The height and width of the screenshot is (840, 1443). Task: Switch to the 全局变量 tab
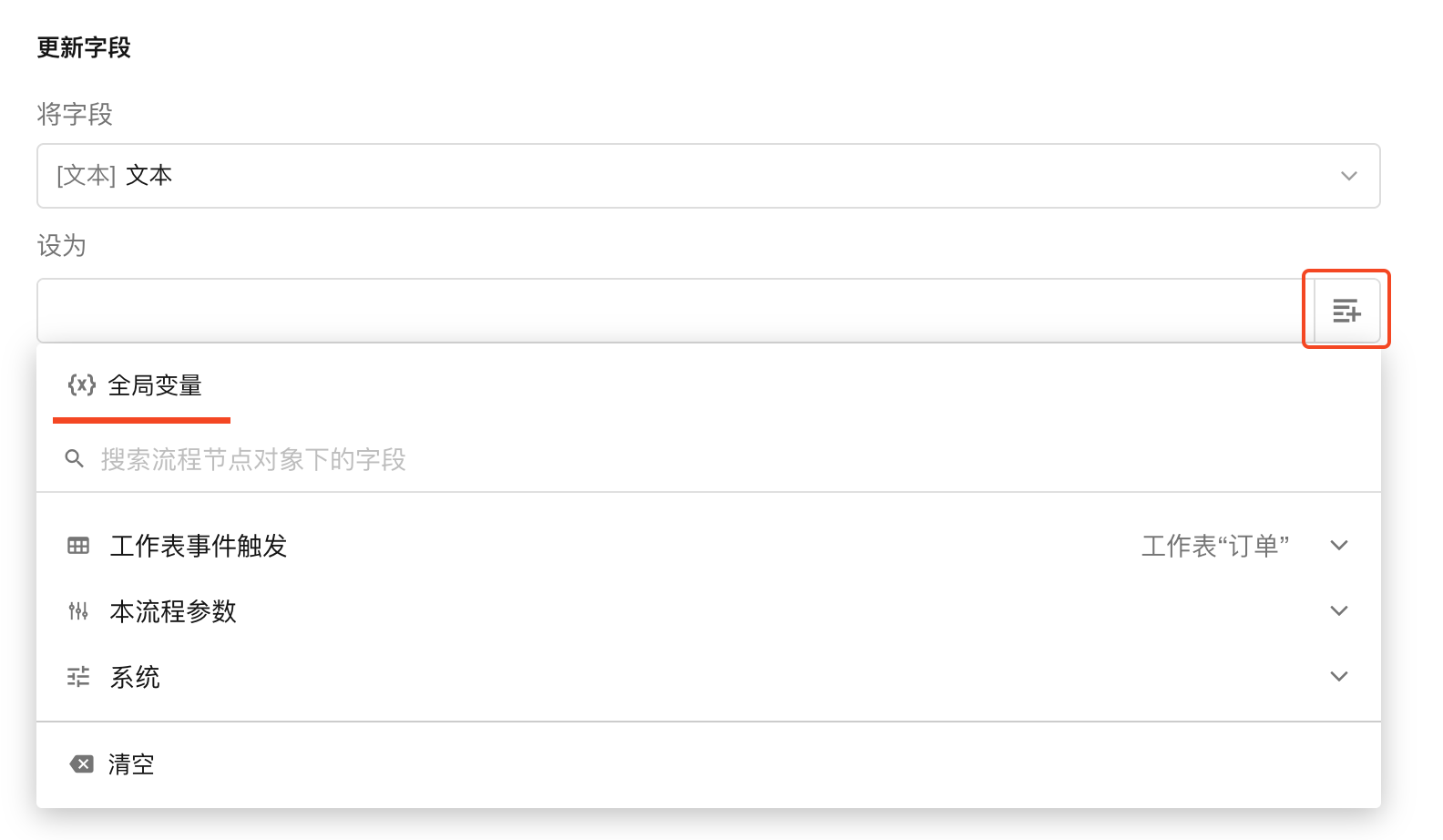(155, 386)
